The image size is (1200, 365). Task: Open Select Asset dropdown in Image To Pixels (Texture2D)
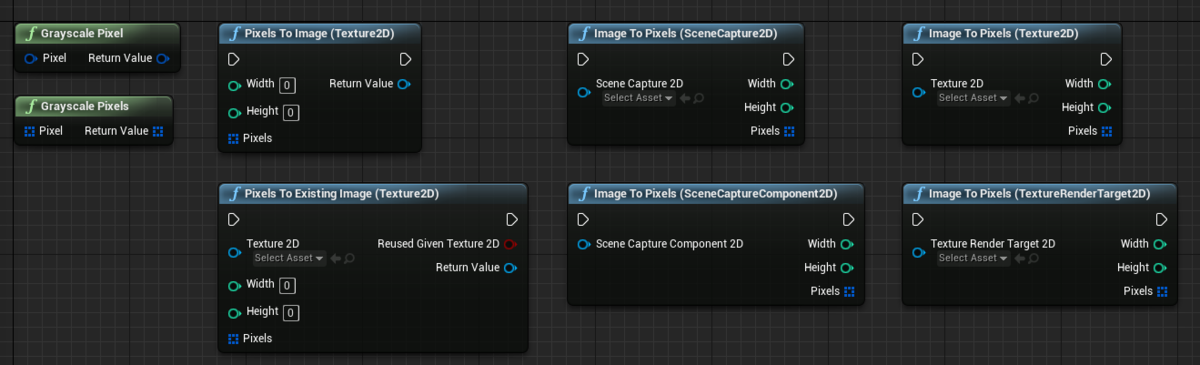pyautogui.click(x=973, y=98)
